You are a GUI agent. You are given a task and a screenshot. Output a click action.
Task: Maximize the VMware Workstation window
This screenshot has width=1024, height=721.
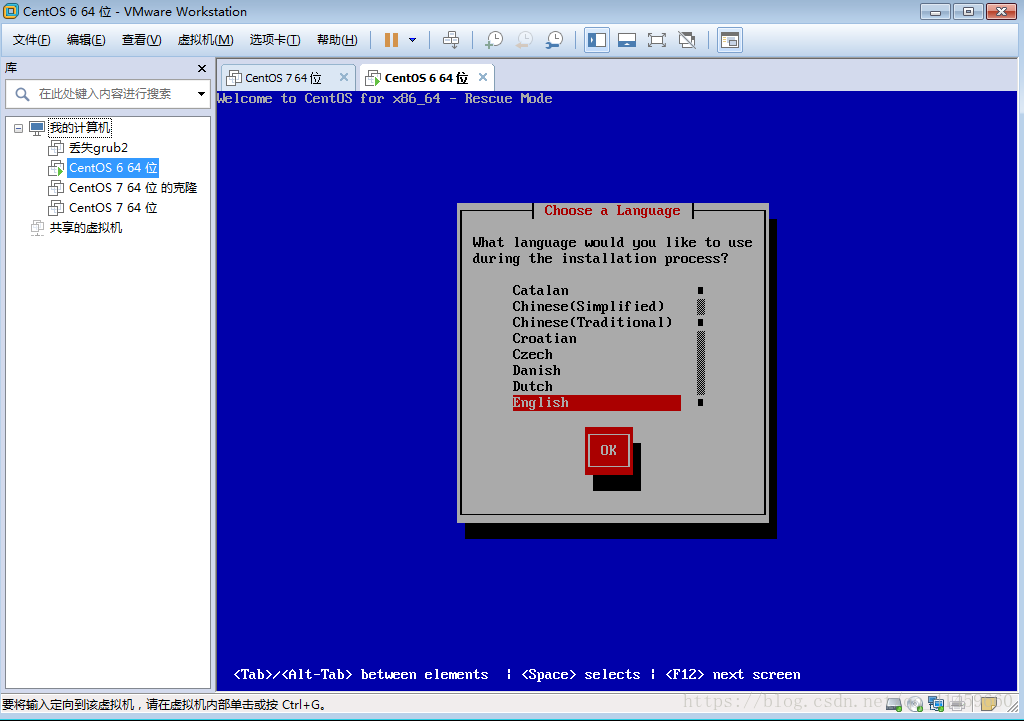(968, 11)
